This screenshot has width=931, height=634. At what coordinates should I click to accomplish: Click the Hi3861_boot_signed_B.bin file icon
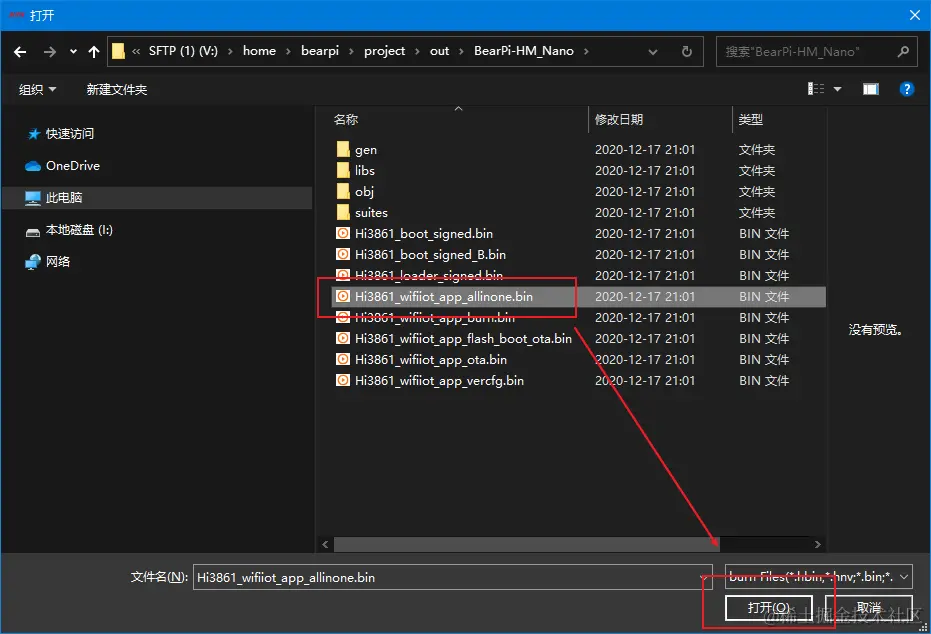(343, 254)
